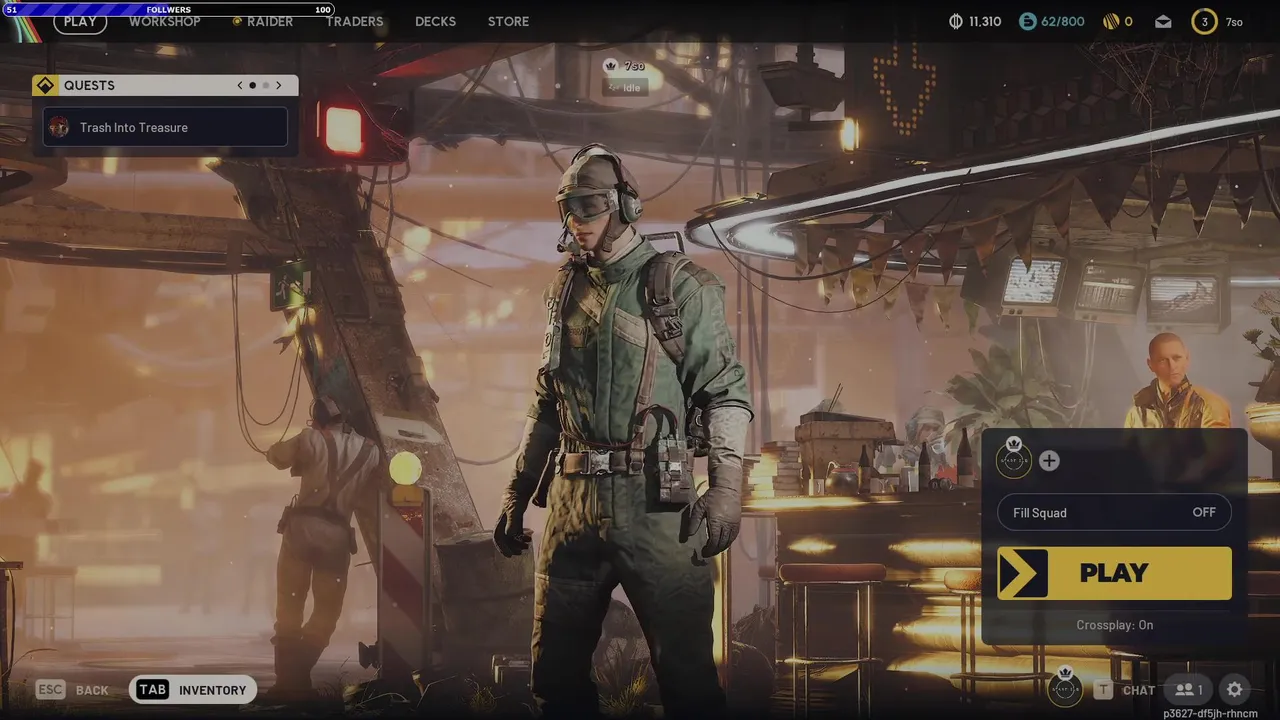The height and width of the screenshot is (720, 1280).
Task: Click the 62/800 token count
Action: click(x=1063, y=21)
